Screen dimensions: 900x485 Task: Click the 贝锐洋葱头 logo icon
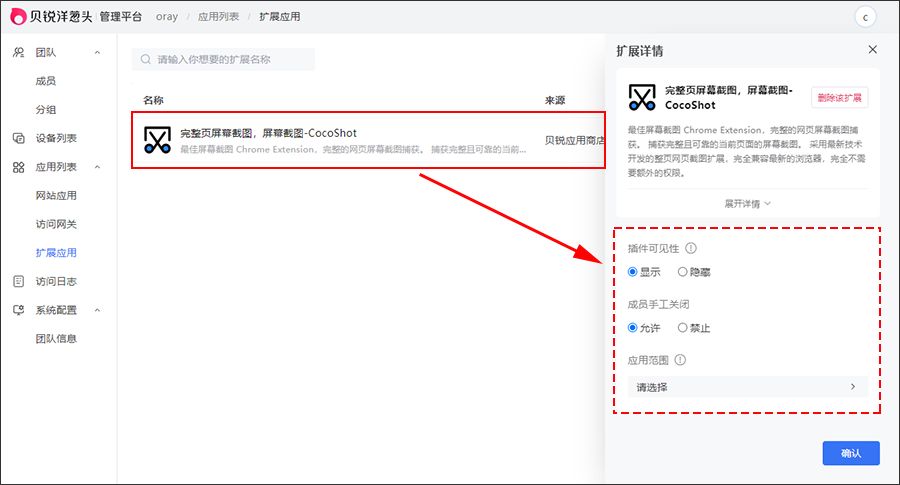tap(18, 17)
